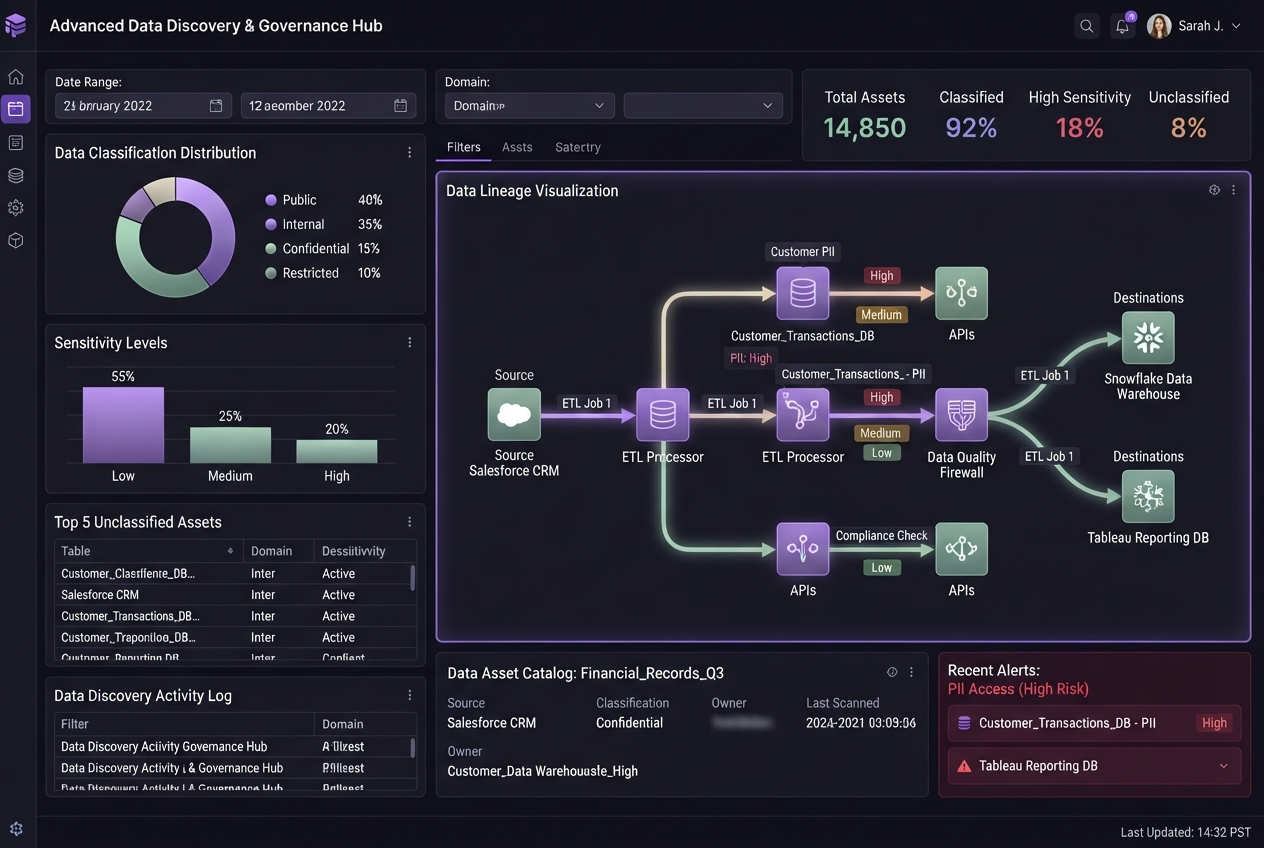
Task: Open the Customer_Transactions_DB - PII alert
Action: (1094, 723)
